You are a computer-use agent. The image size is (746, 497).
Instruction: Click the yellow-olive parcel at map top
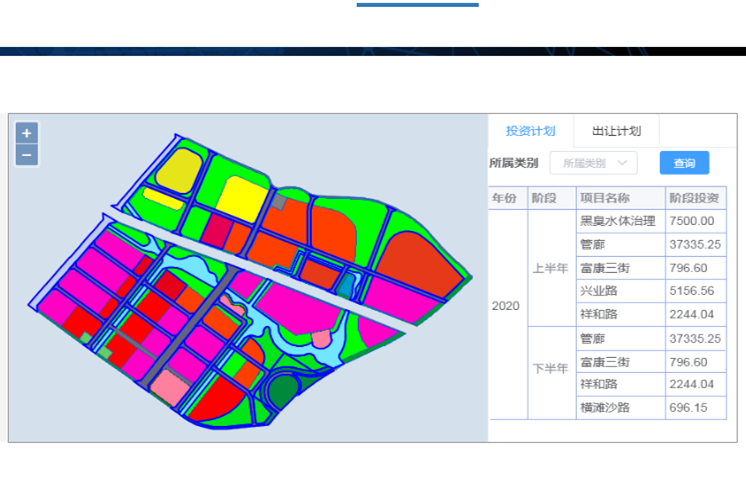[x=178, y=170]
